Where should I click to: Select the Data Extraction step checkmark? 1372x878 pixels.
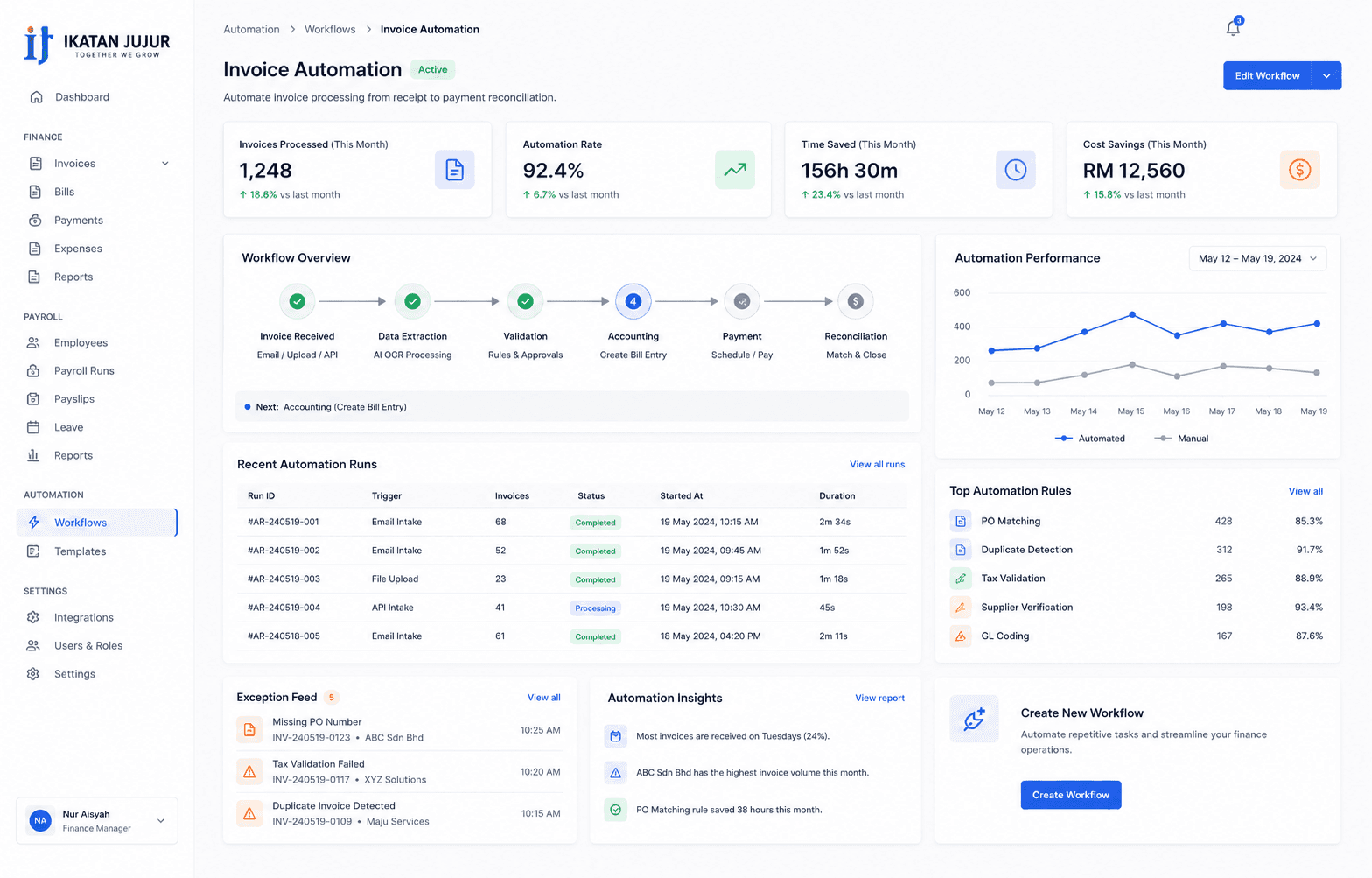pos(413,301)
